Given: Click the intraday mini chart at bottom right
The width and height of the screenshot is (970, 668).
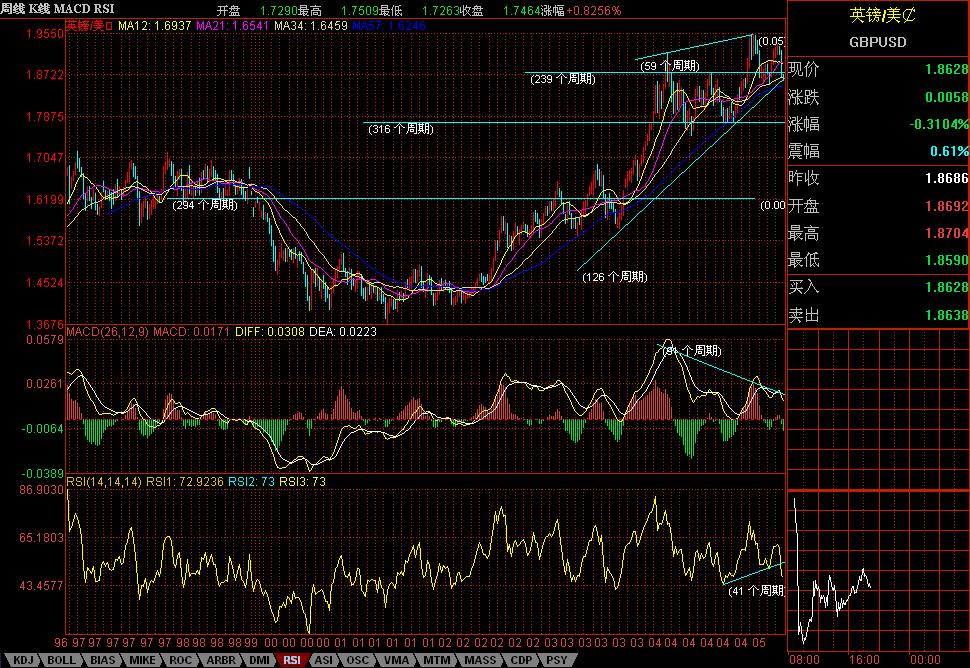Looking at the screenshot, I should (x=877, y=570).
